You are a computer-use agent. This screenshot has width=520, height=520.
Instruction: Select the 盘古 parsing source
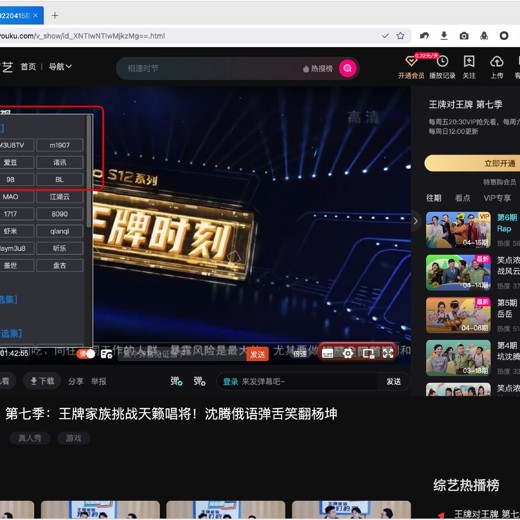click(60, 266)
